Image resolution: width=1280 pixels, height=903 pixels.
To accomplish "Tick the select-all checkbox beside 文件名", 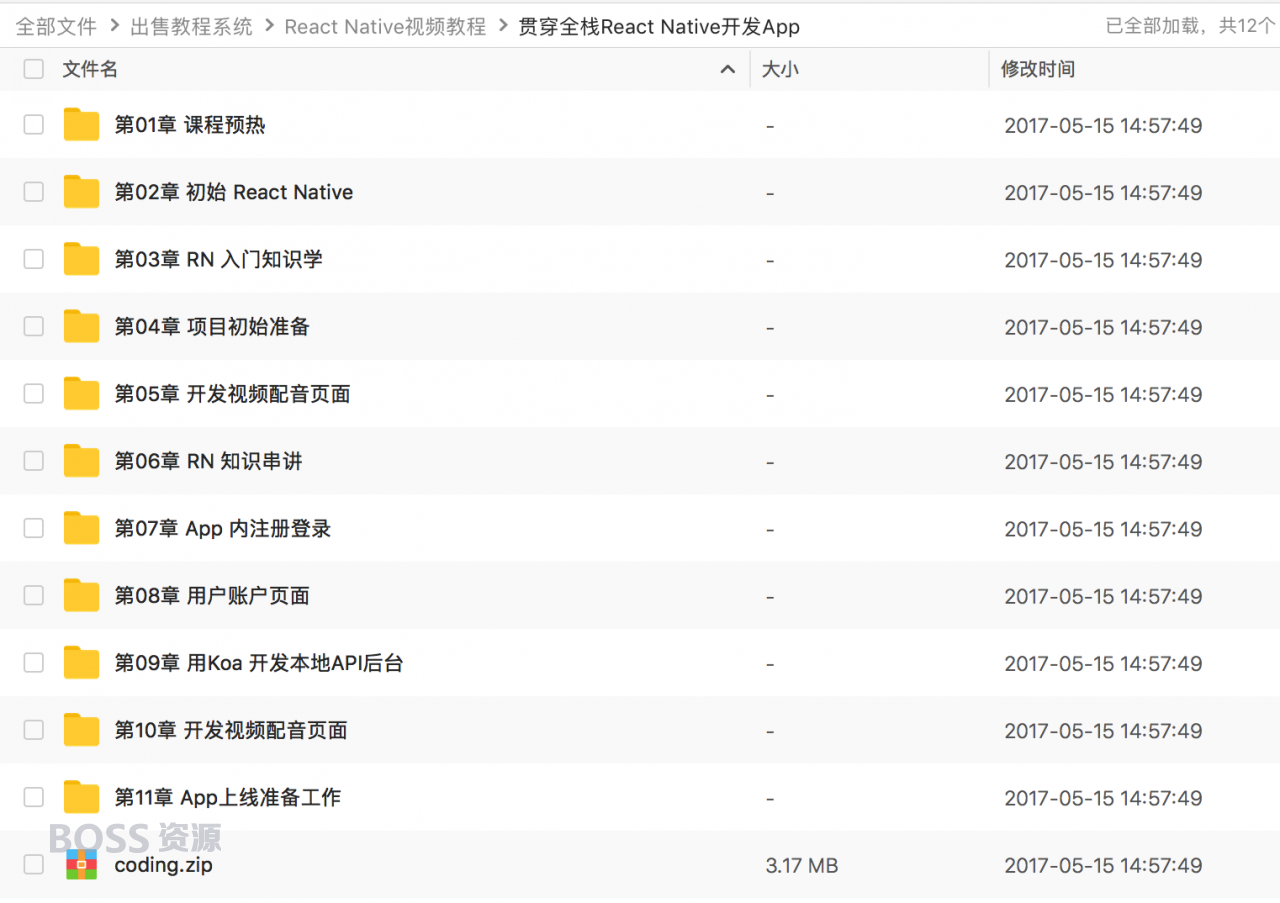I will click(34, 69).
